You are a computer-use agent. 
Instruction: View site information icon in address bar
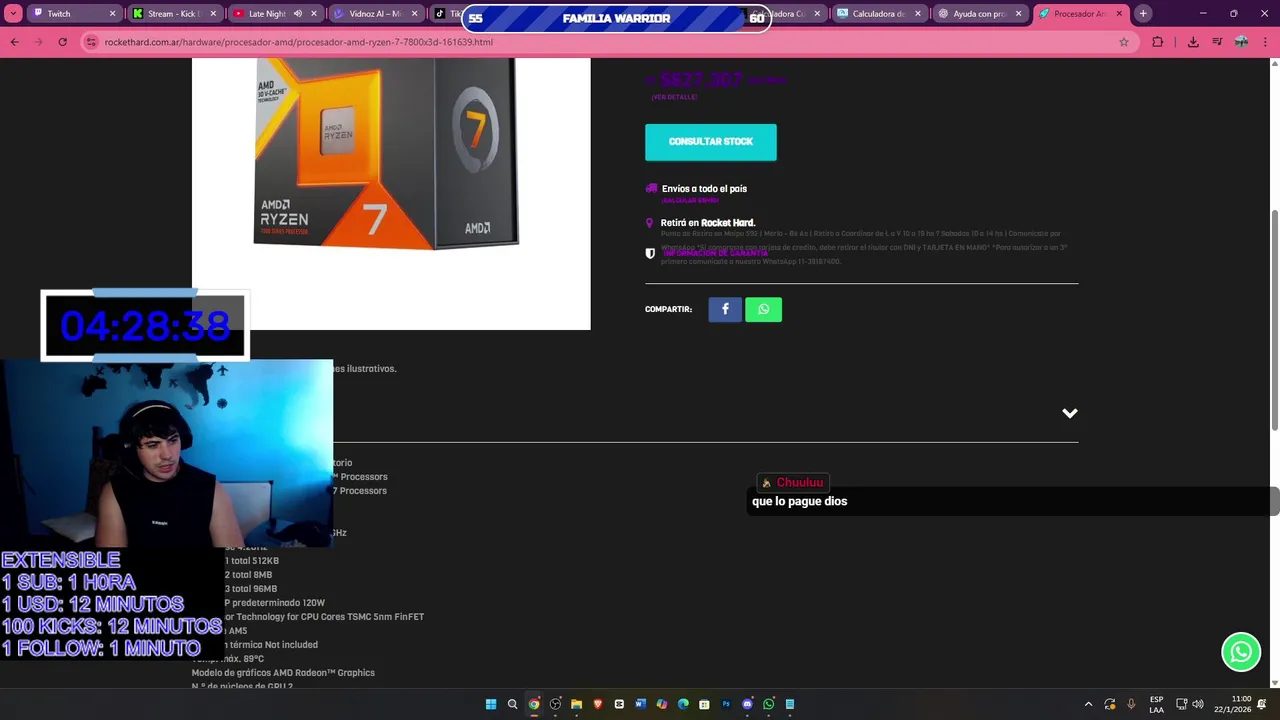pyautogui.click(x=92, y=42)
